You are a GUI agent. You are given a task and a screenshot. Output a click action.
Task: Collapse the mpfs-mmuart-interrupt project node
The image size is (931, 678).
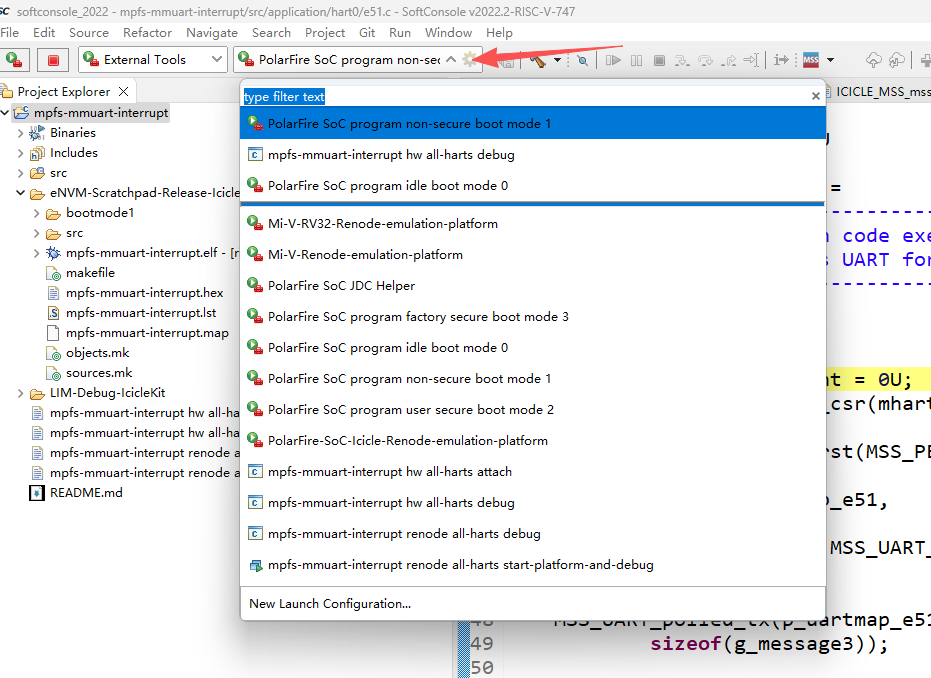tap(5, 112)
